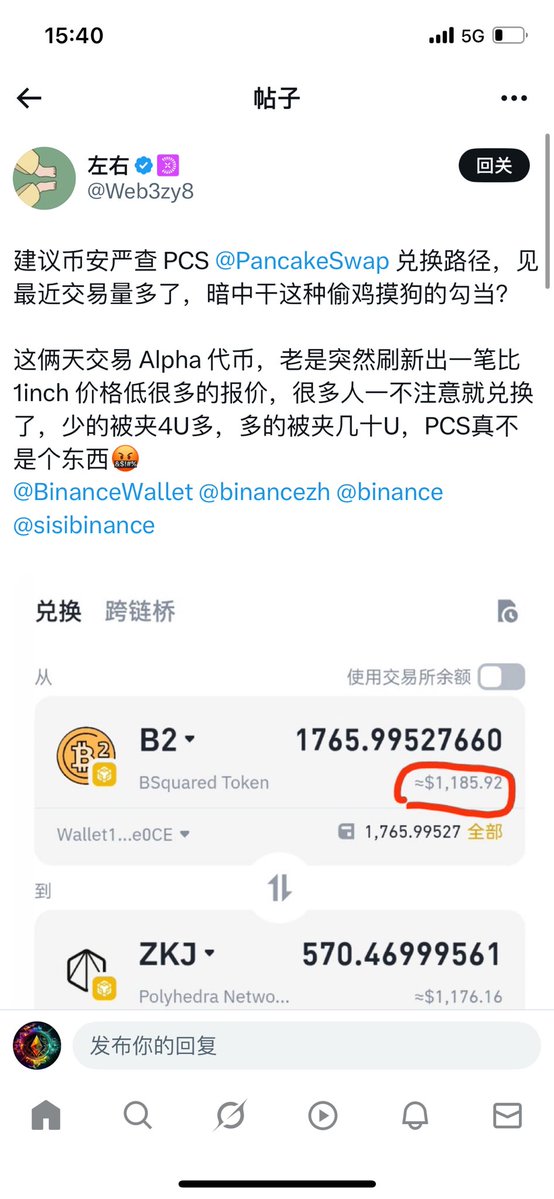Click the 发布你的回复 reply field

click(x=307, y=1045)
